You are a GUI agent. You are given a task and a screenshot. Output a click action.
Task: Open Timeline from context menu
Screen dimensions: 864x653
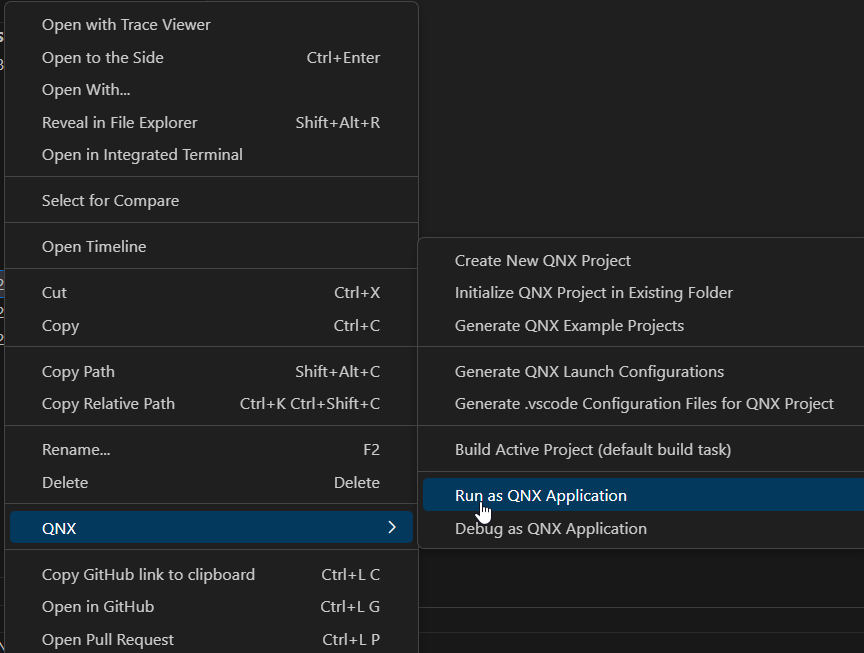(x=211, y=246)
